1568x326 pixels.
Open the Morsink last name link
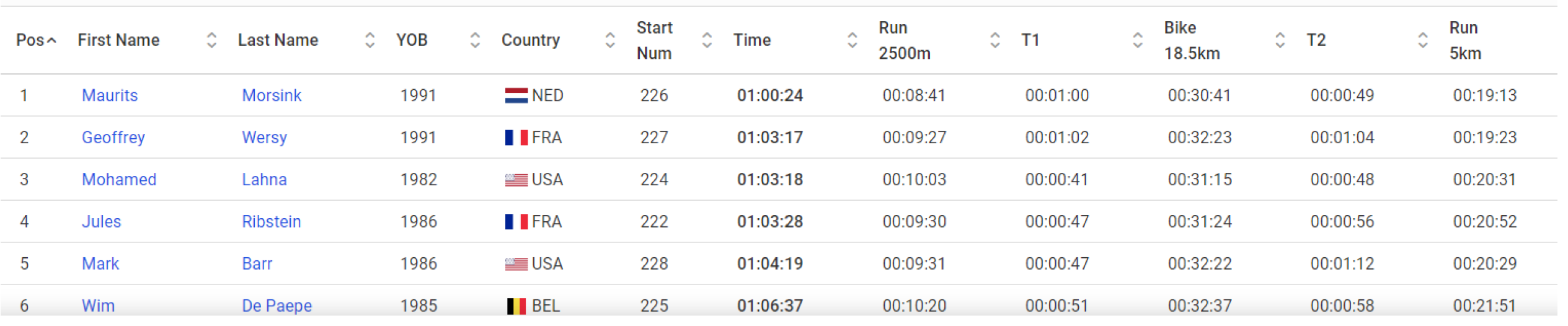tap(272, 95)
